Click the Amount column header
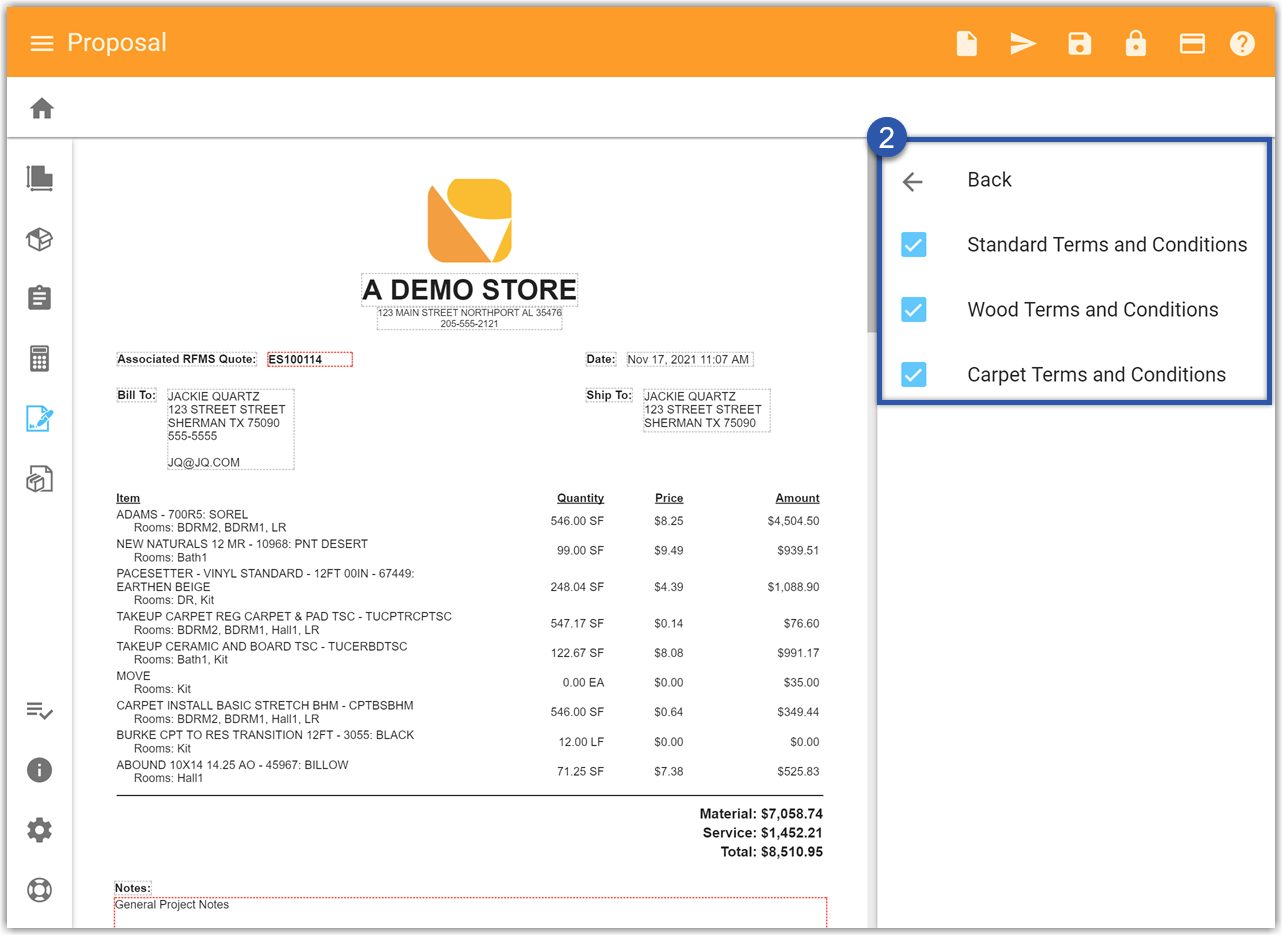 [797, 498]
